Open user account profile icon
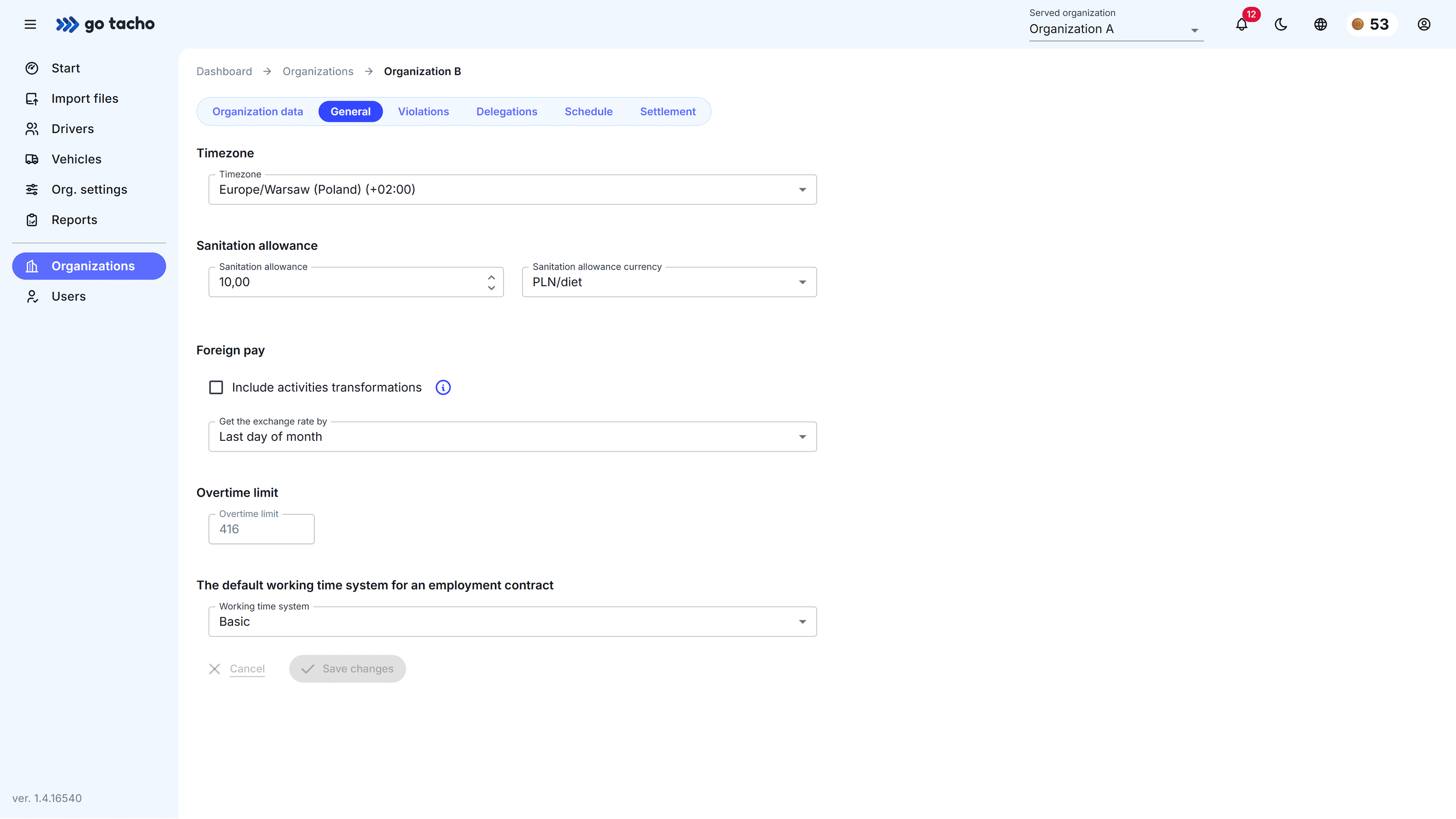This screenshot has height=819, width=1456. (x=1424, y=25)
